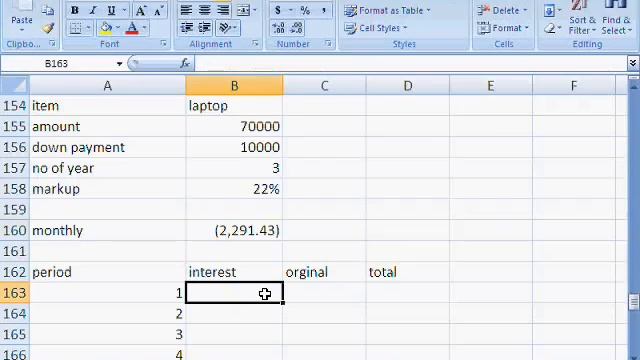
Task: Open the Number dialog launcher
Action: pos(328,43)
